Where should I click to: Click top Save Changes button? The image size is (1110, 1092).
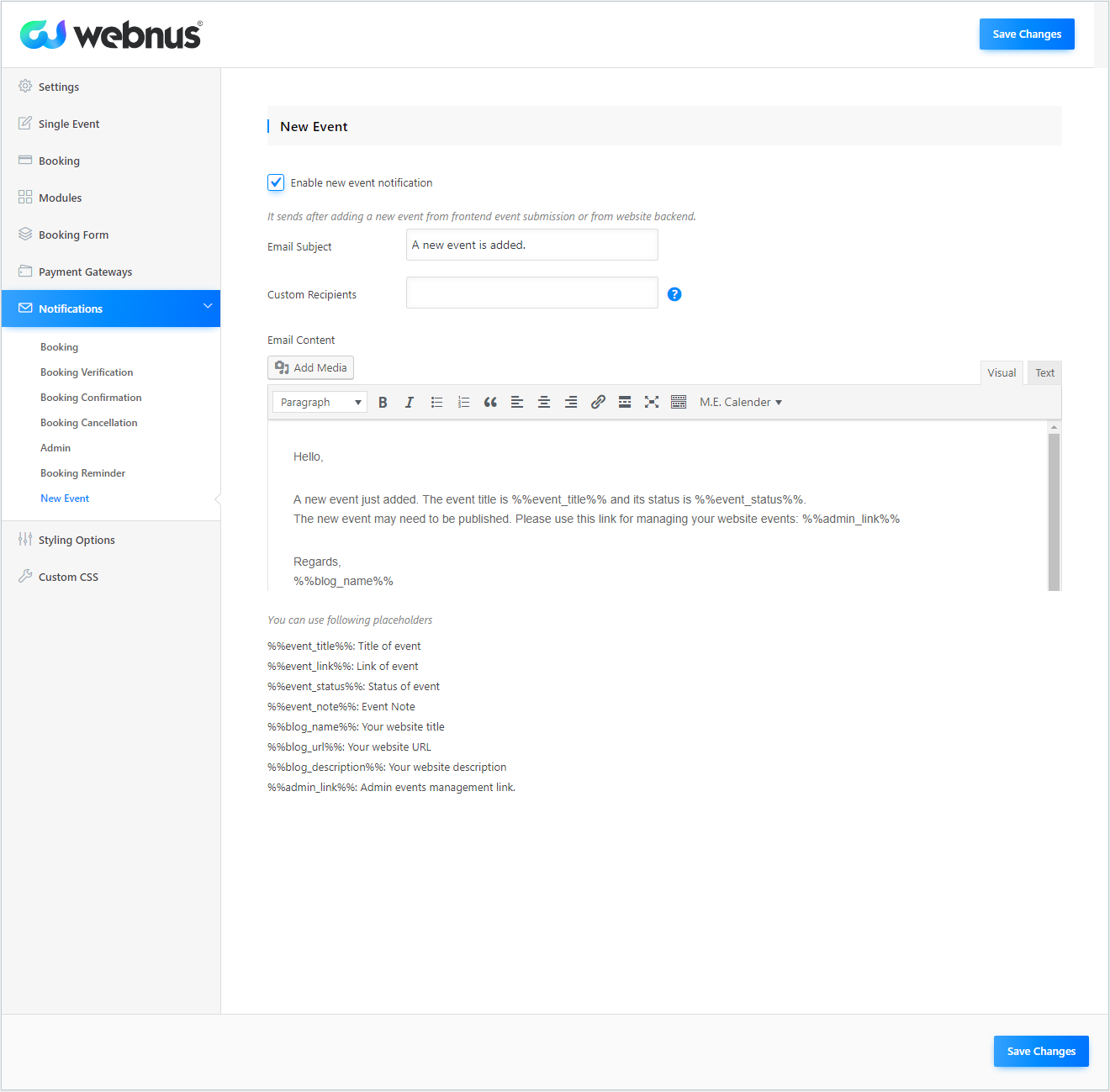(1027, 34)
